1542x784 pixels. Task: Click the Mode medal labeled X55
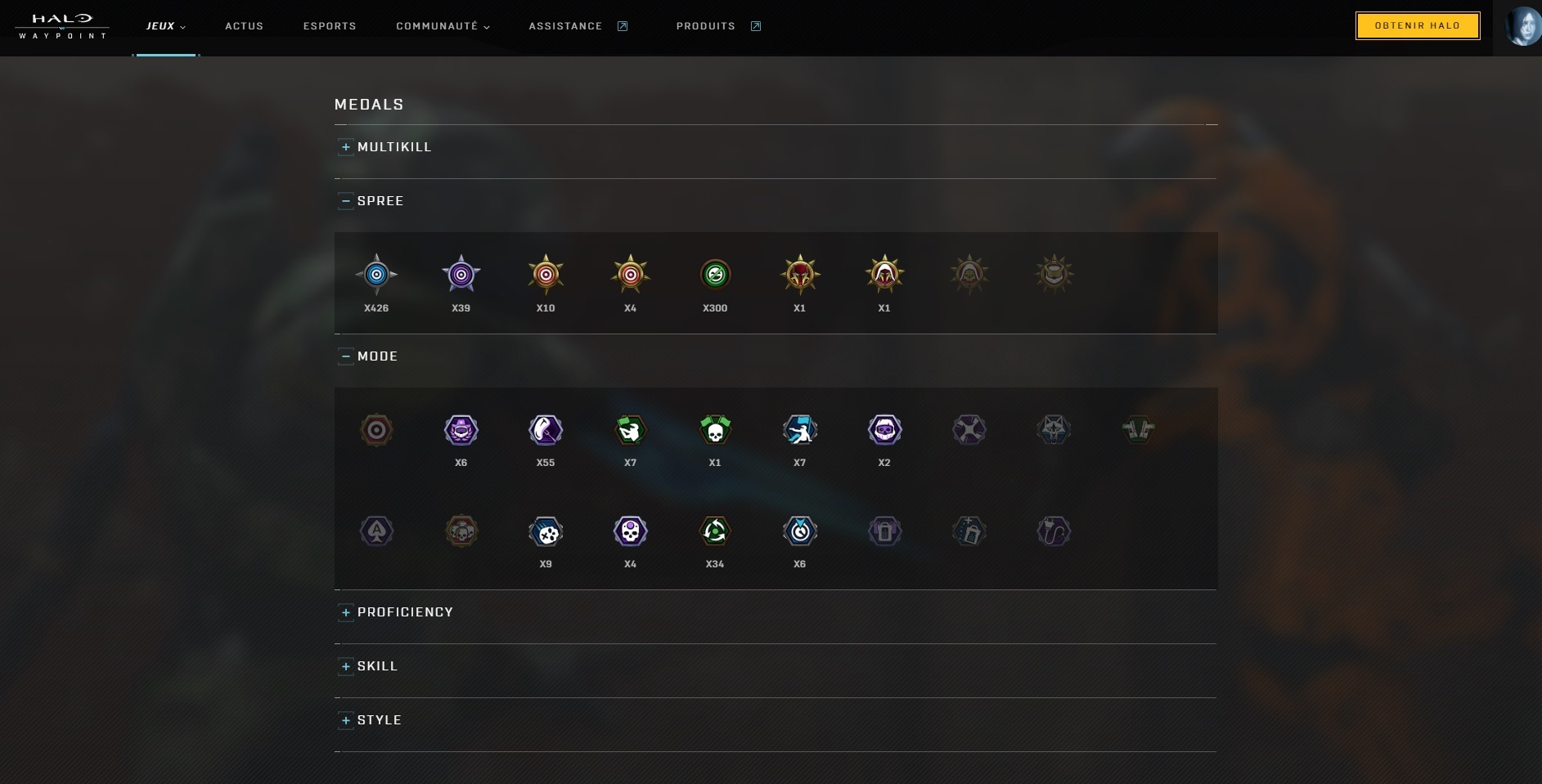[546, 430]
